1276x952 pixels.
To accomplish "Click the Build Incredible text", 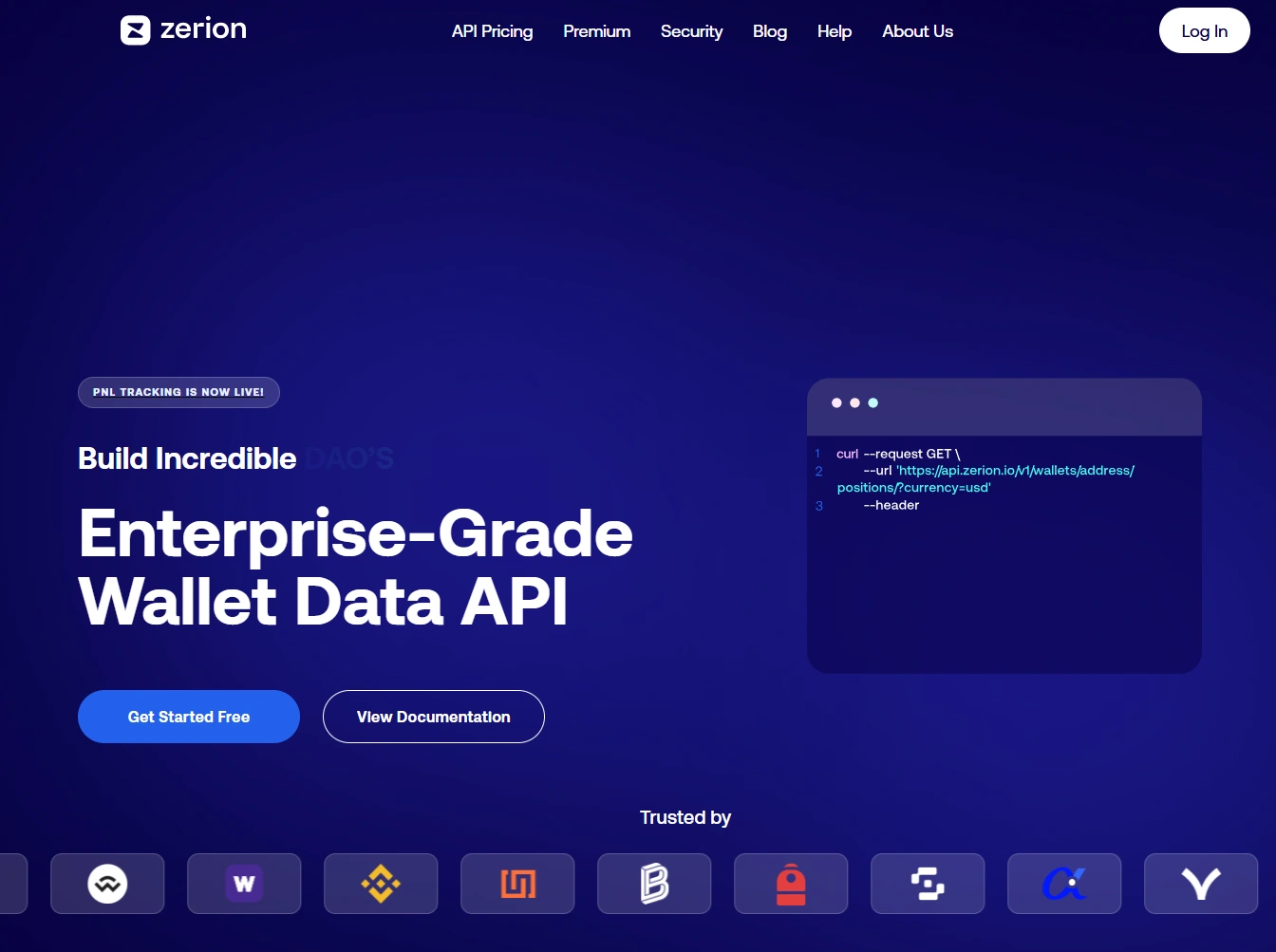I will [x=187, y=458].
